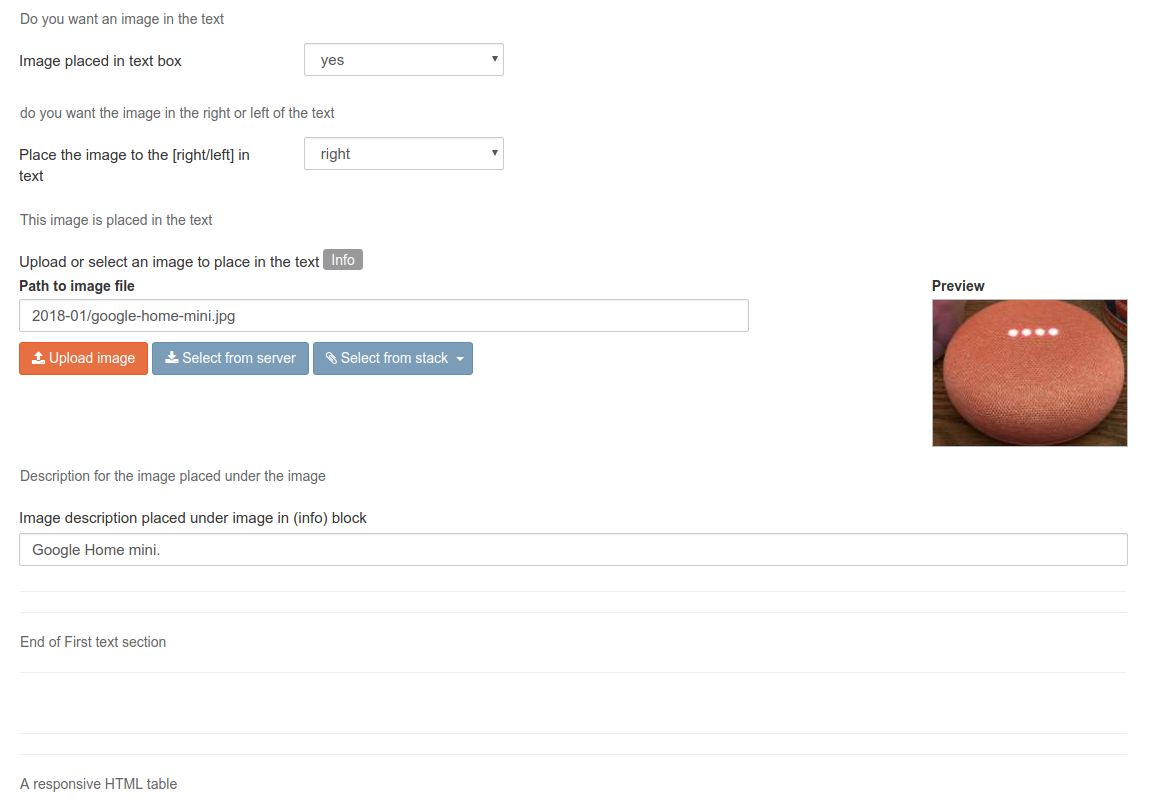Expand the caret on Select from stack
Viewport: 1164px width, 809px height.
tap(460, 359)
